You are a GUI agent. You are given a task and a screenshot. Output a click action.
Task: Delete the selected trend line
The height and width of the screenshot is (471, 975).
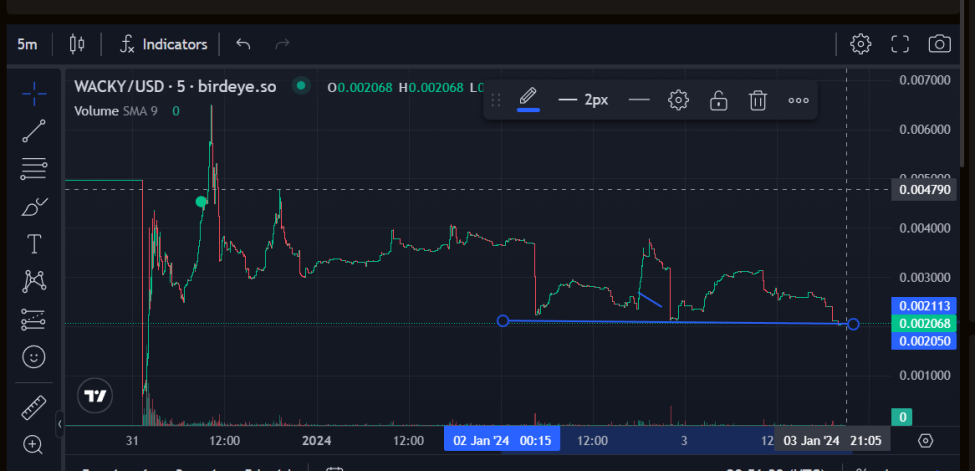(x=757, y=100)
